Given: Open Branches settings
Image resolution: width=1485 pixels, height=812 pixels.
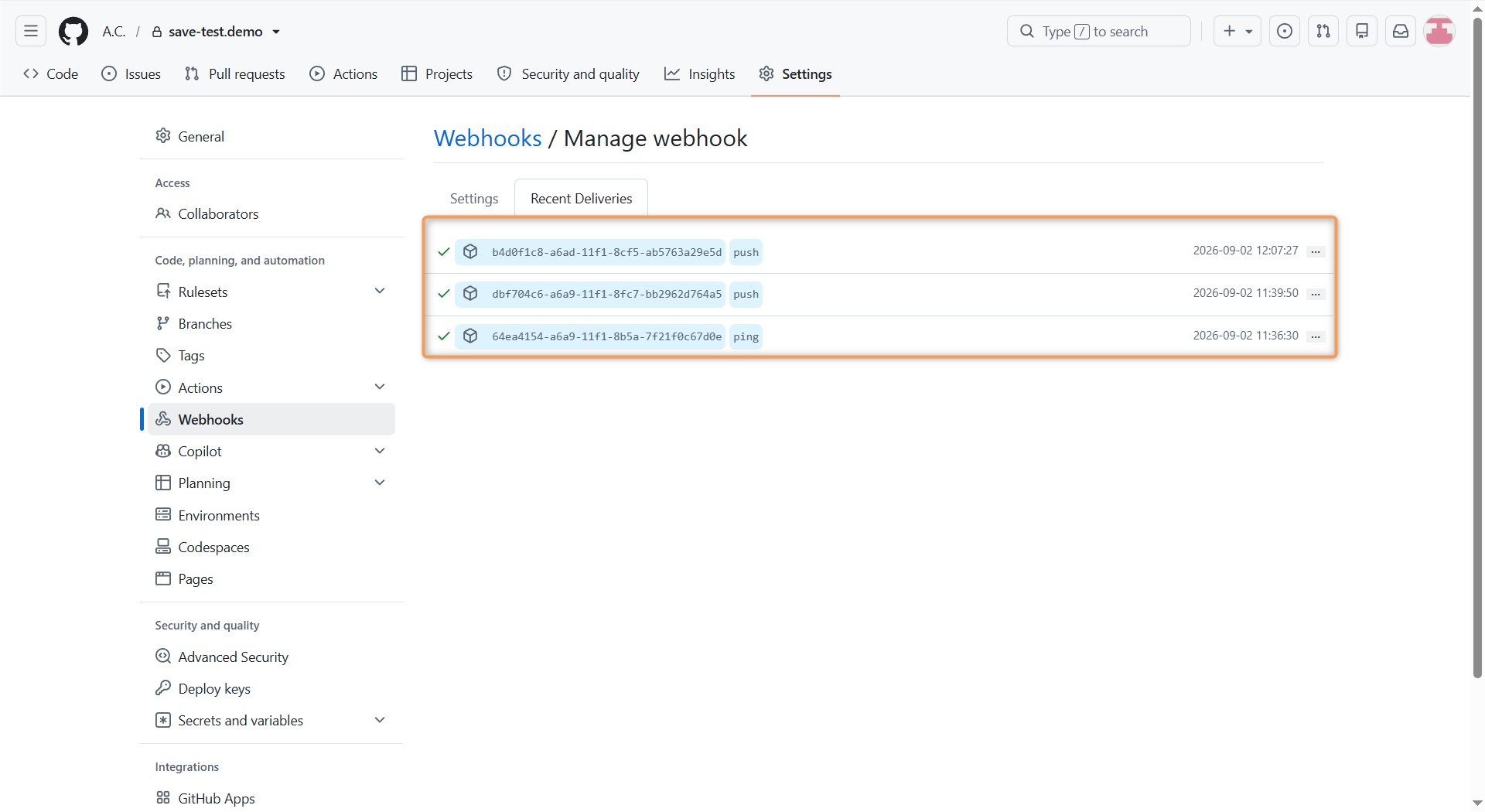Looking at the screenshot, I should point(271,323).
